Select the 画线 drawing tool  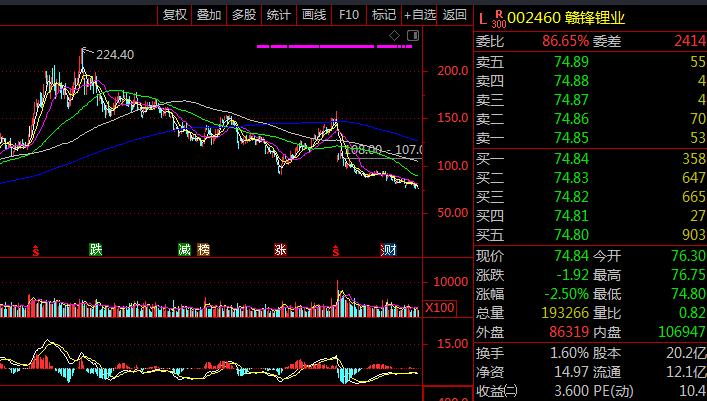point(314,15)
